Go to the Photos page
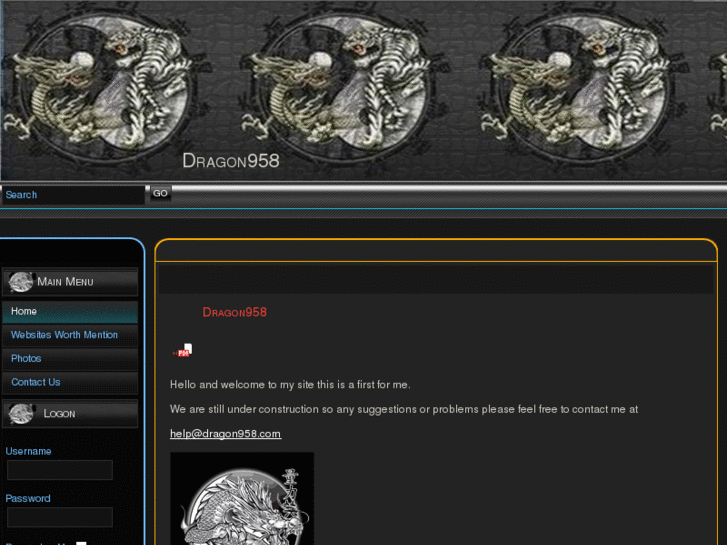The image size is (727, 545). 26,358
